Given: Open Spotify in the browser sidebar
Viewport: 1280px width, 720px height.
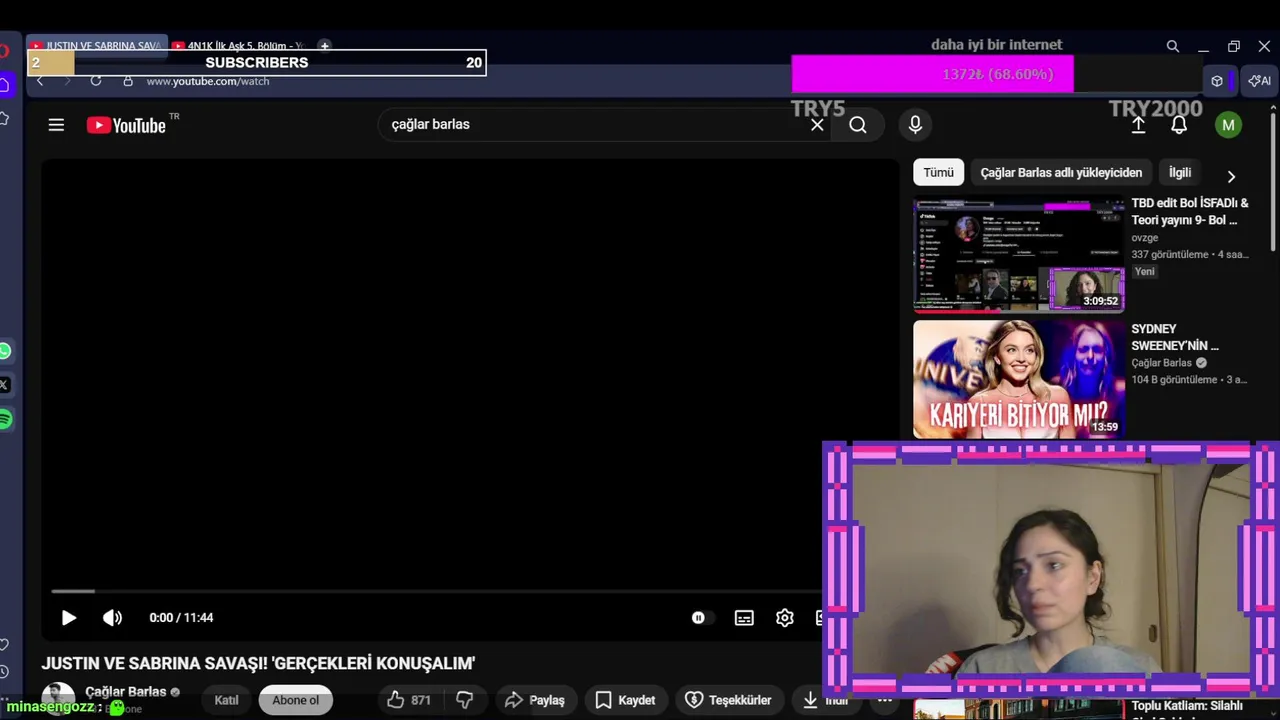Looking at the screenshot, I should tap(4, 419).
